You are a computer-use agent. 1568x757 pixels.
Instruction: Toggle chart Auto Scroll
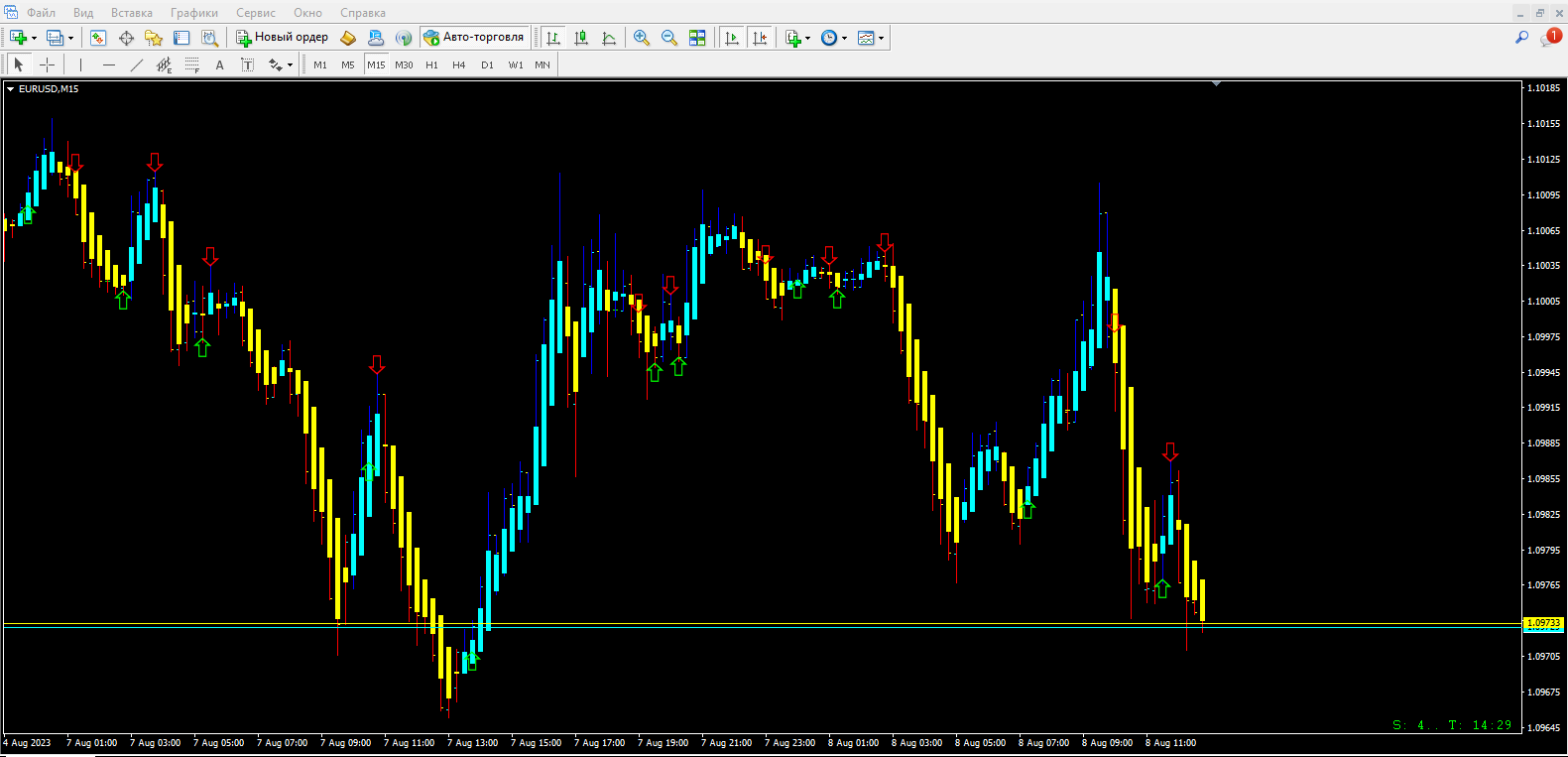pyautogui.click(x=732, y=38)
